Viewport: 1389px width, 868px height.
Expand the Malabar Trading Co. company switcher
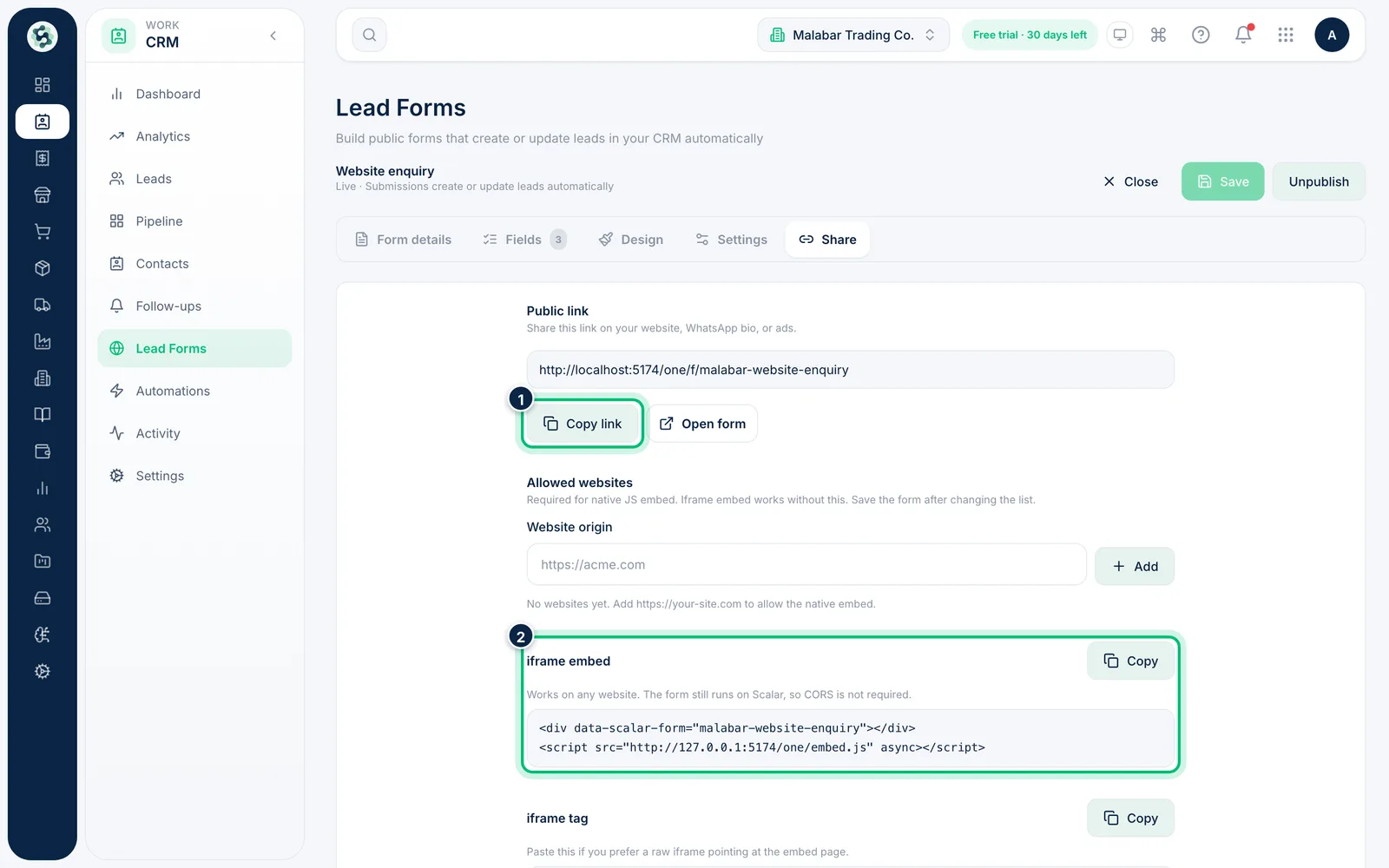pyautogui.click(x=853, y=35)
